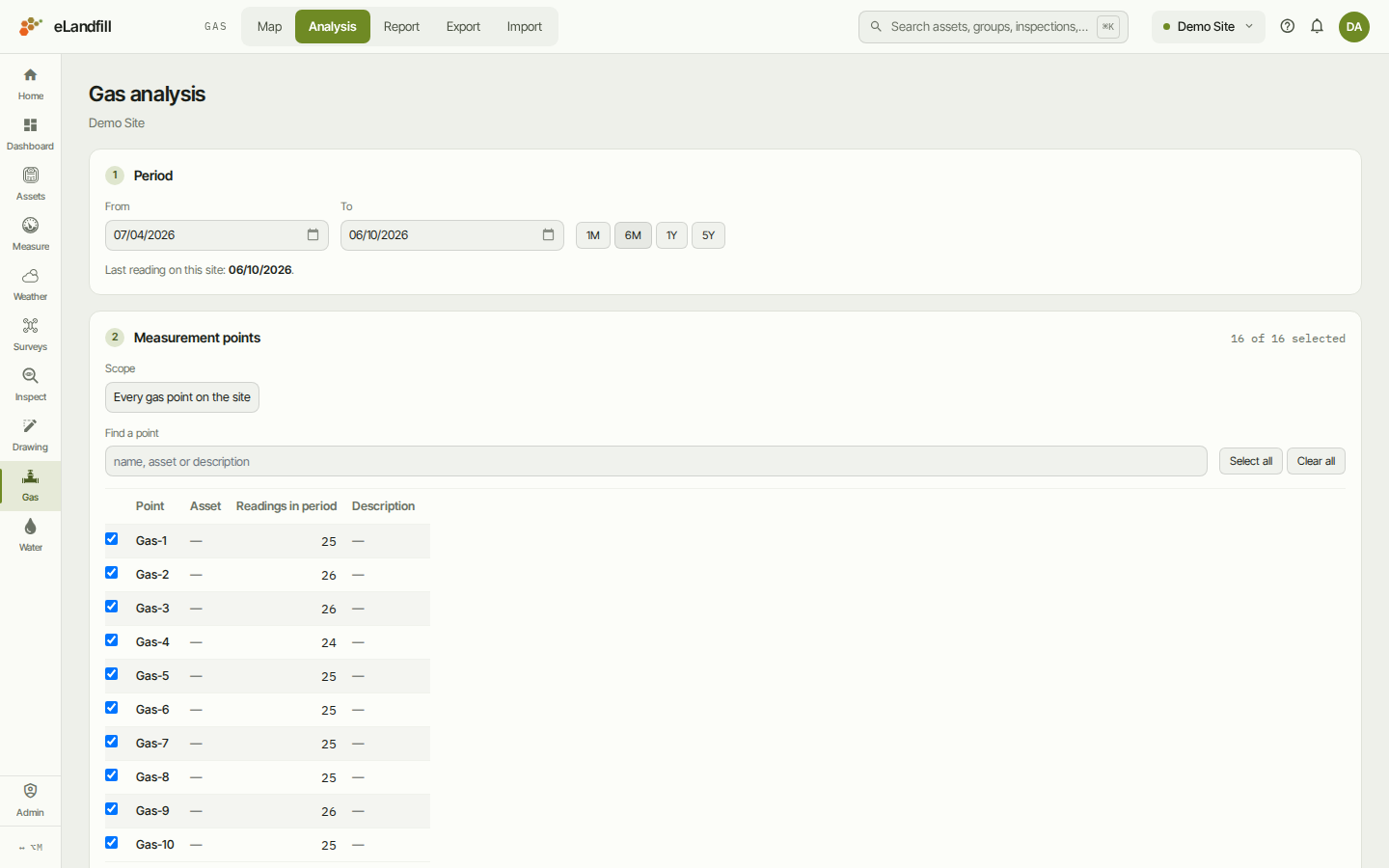Open Surveys from the sidebar
The height and width of the screenshot is (868, 1389).
tap(31, 335)
